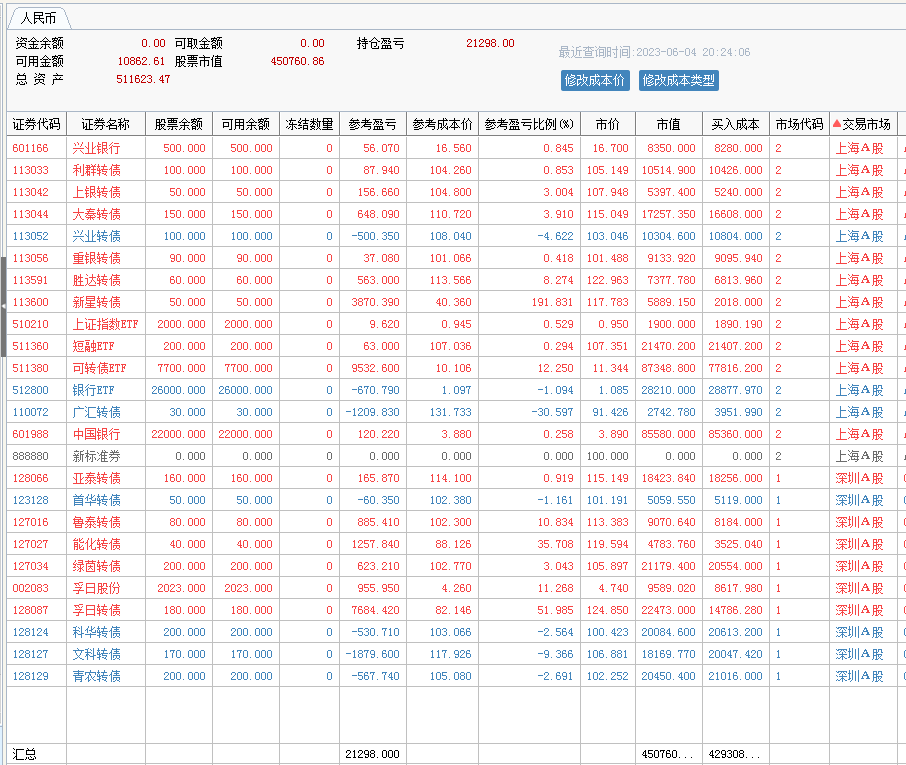Click security code 002083

pyautogui.click(x=31, y=588)
